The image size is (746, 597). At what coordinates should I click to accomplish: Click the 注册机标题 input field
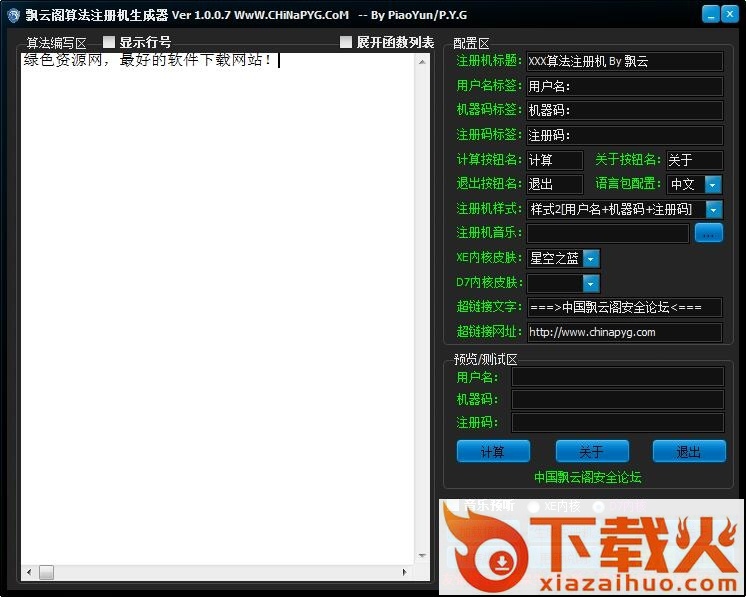(624, 61)
